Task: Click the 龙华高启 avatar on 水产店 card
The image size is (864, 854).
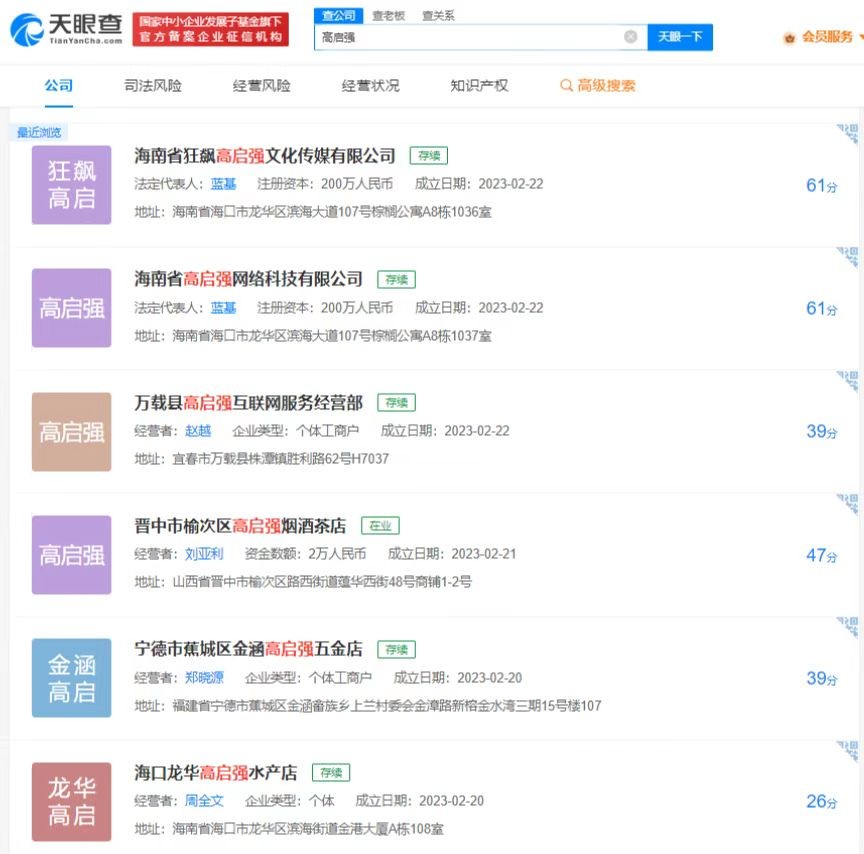Action: 70,801
